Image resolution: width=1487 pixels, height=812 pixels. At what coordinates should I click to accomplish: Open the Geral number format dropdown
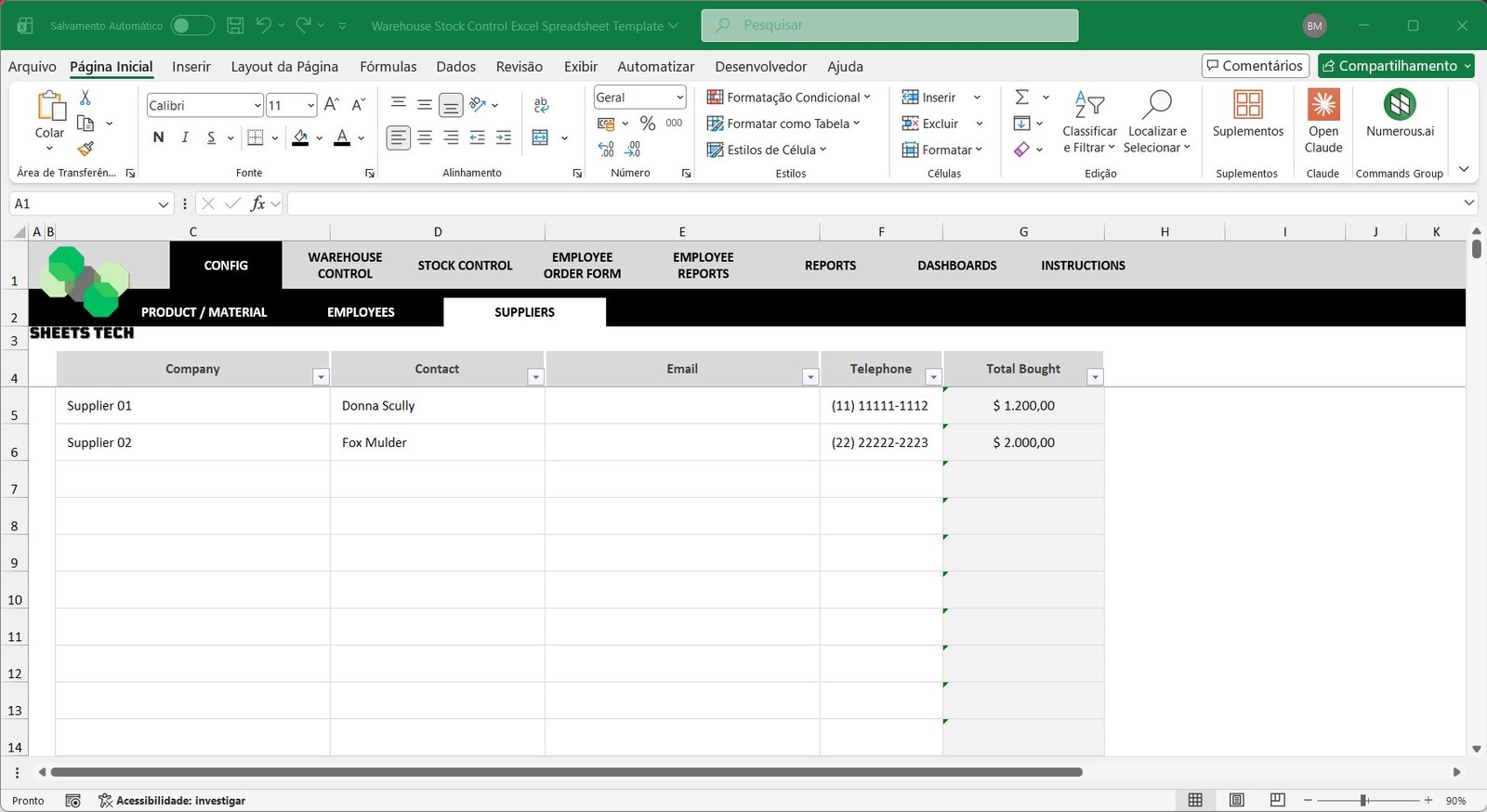[679, 98]
